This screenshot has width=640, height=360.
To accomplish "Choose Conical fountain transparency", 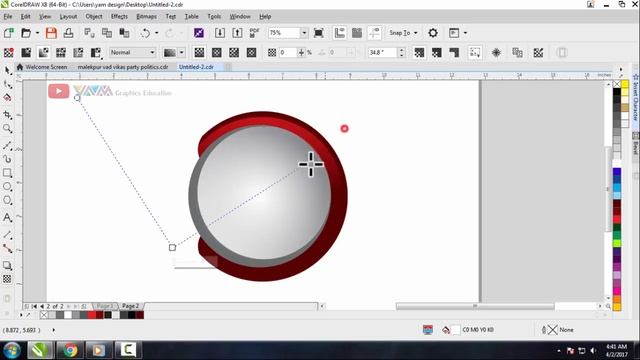I will click(x=234, y=53).
